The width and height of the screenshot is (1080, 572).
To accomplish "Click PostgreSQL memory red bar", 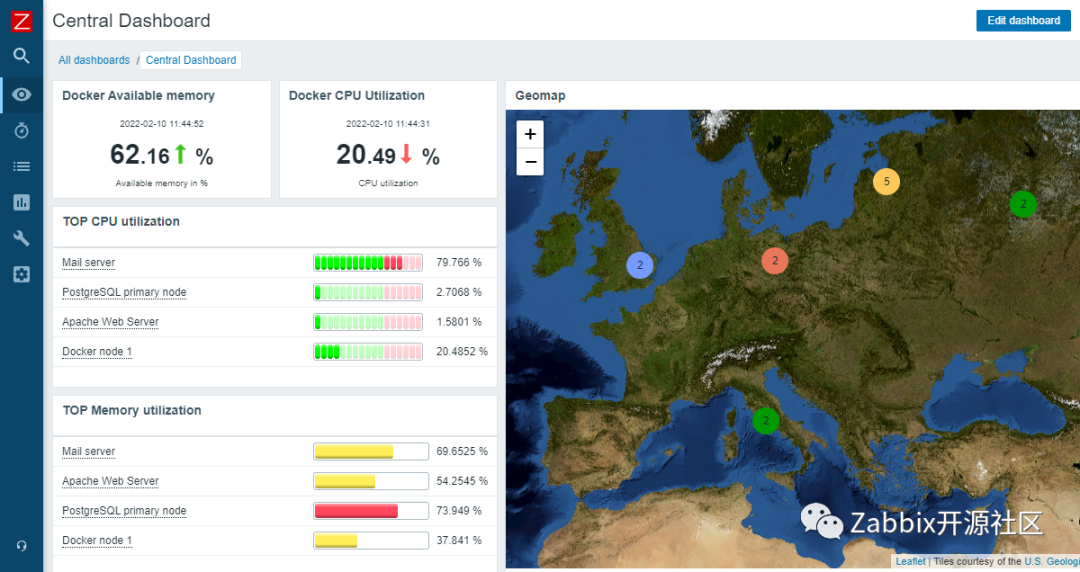I will (x=371, y=511).
